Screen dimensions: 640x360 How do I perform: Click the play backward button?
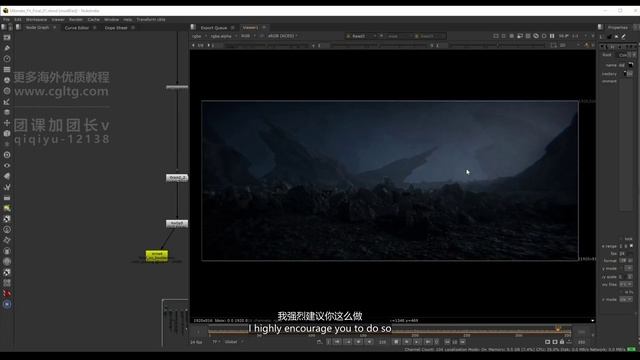pyautogui.click(x=369, y=342)
